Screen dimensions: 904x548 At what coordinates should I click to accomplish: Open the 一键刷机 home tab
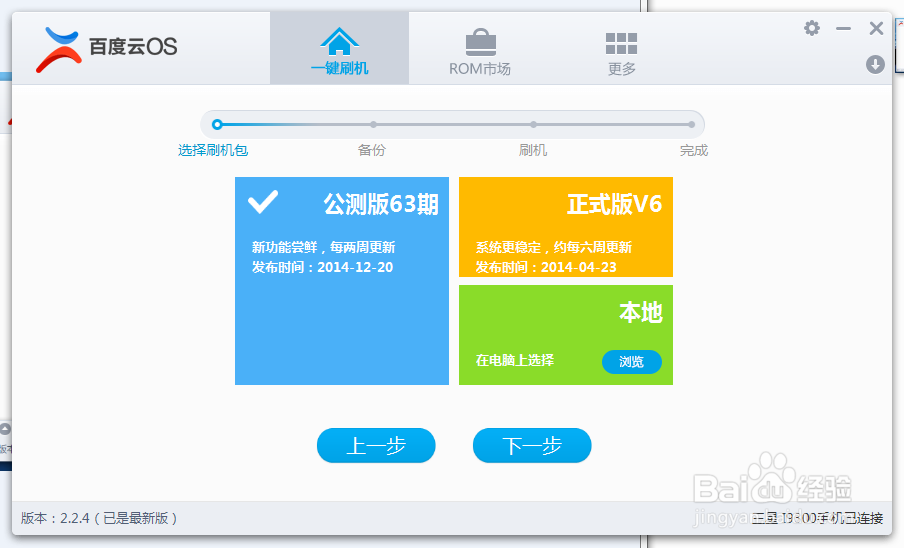[x=340, y=48]
